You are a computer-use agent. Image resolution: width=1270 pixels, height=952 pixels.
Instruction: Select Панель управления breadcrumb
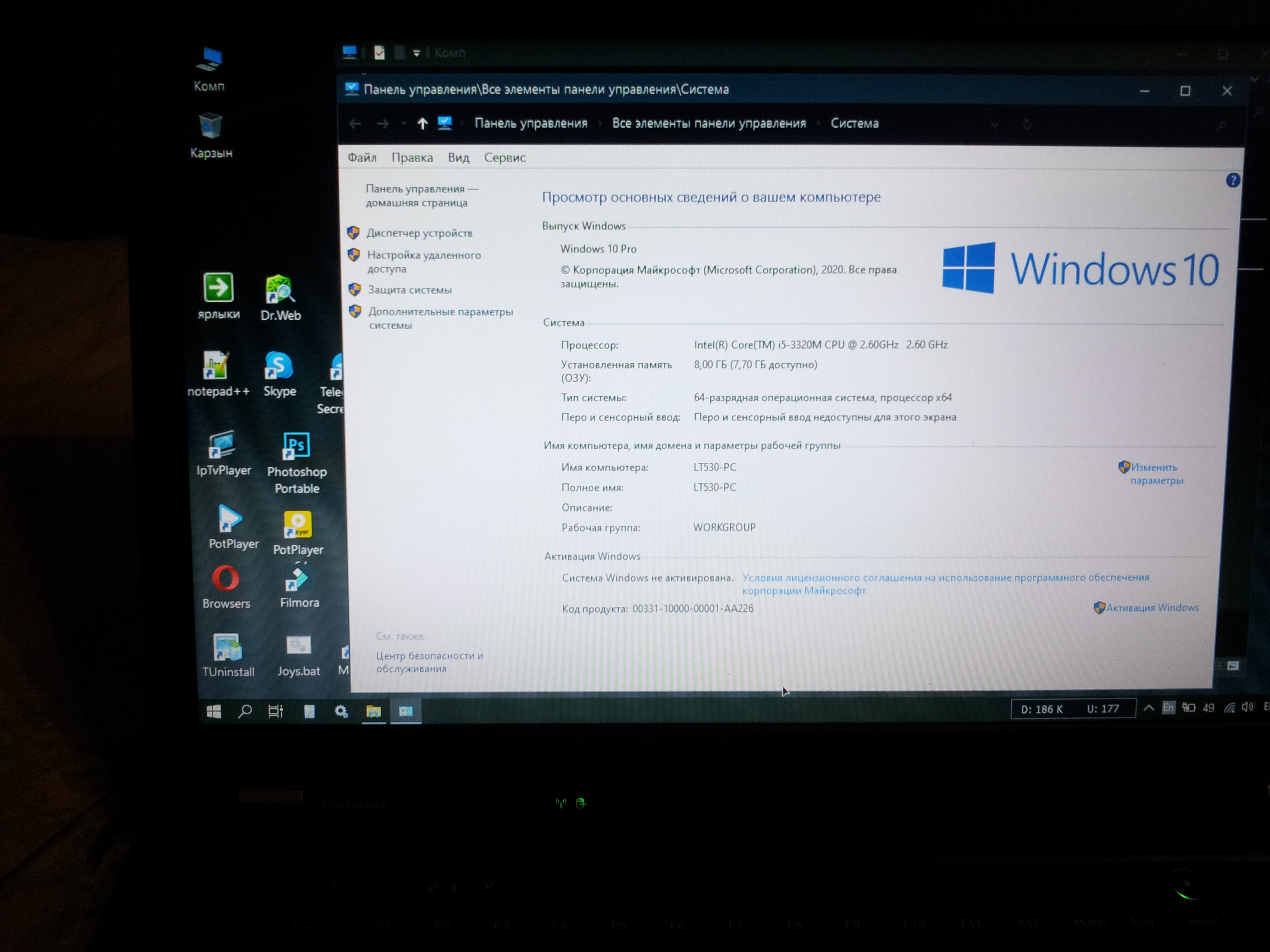coord(530,123)
